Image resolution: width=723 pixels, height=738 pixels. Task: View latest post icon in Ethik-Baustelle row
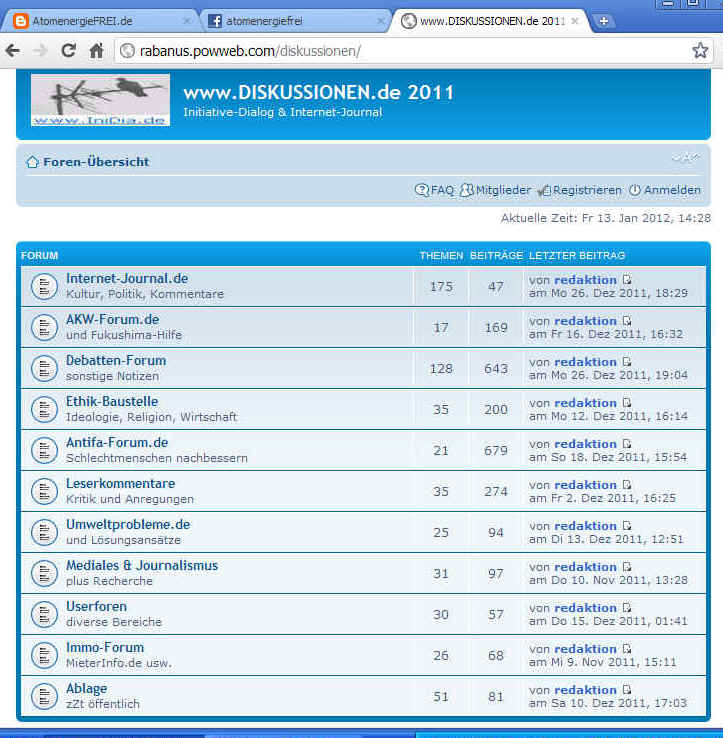click(627, 402)
